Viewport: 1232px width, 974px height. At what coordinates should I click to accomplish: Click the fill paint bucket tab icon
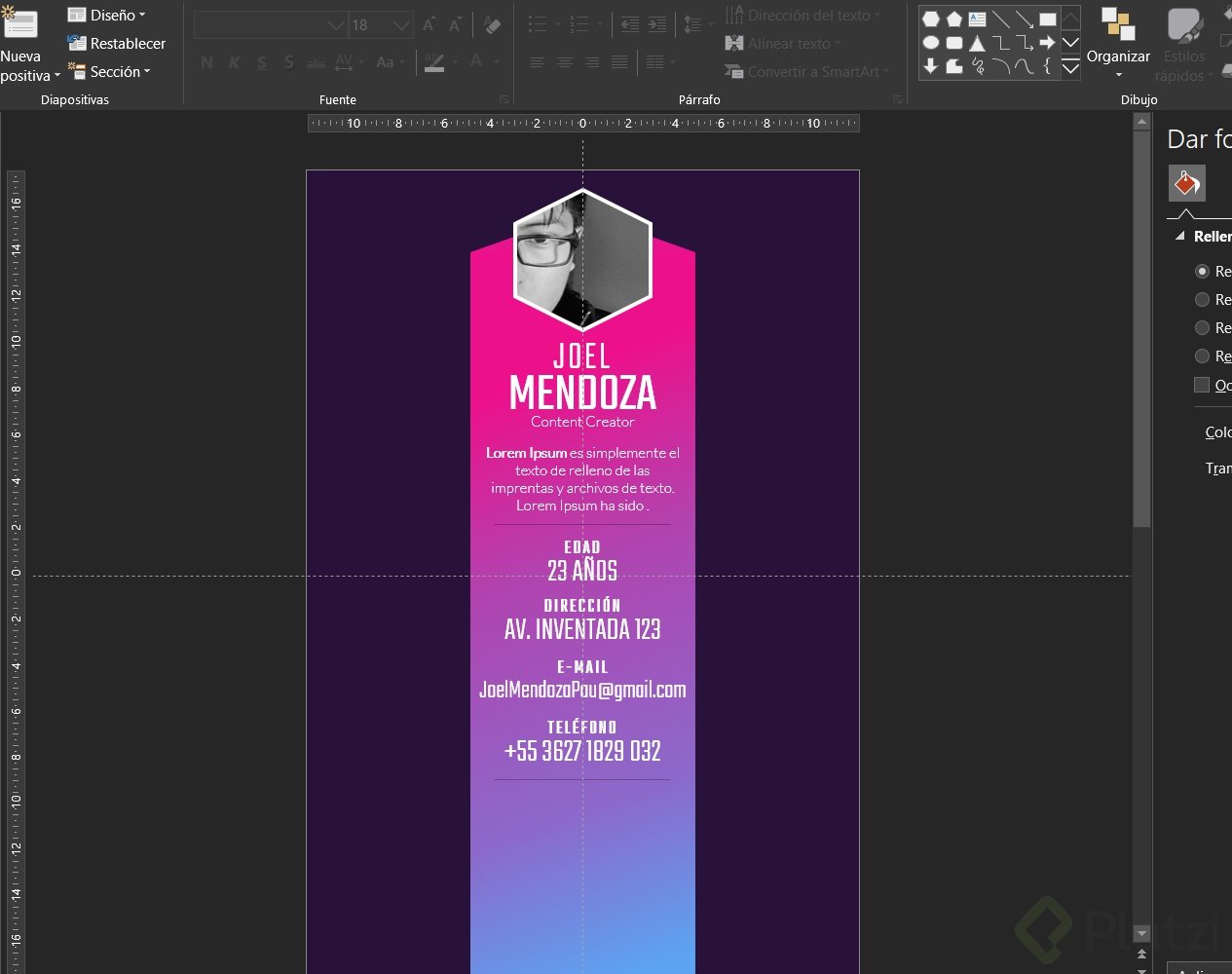point(1186,183)
